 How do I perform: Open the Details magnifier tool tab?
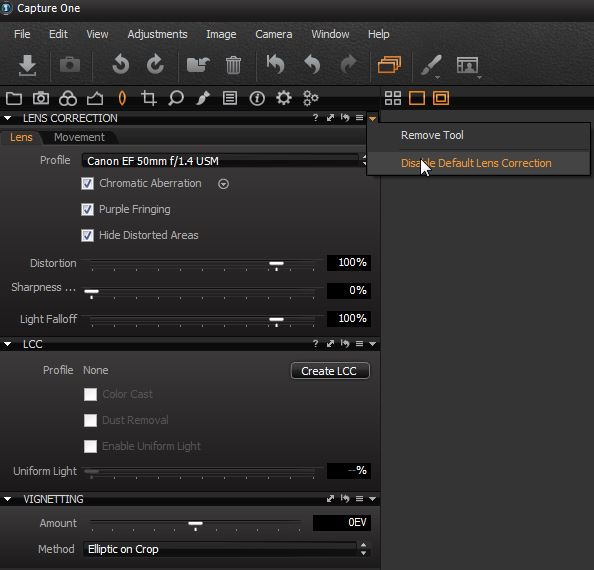[176, 98]
